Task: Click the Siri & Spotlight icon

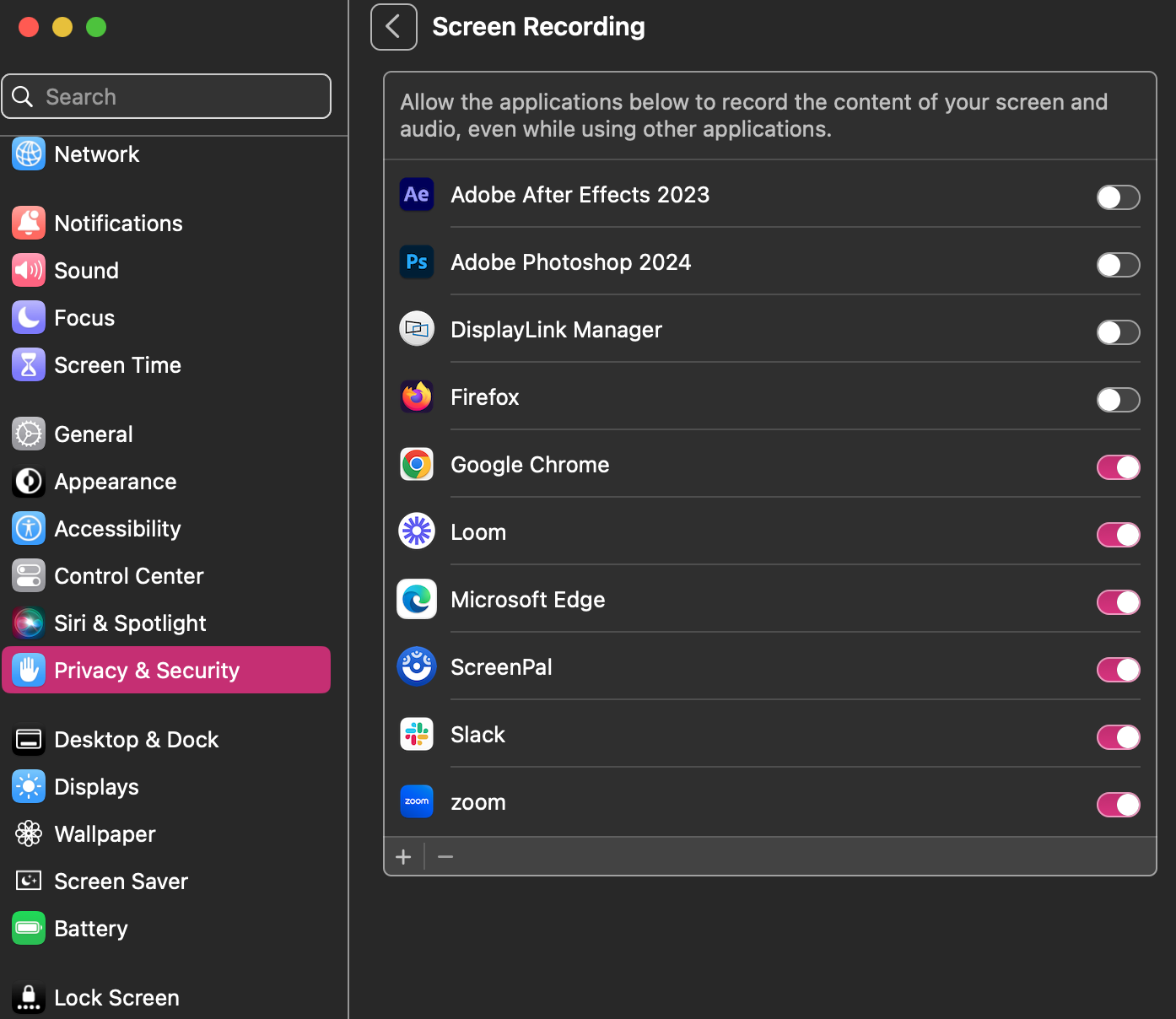Action: (29, 623)
